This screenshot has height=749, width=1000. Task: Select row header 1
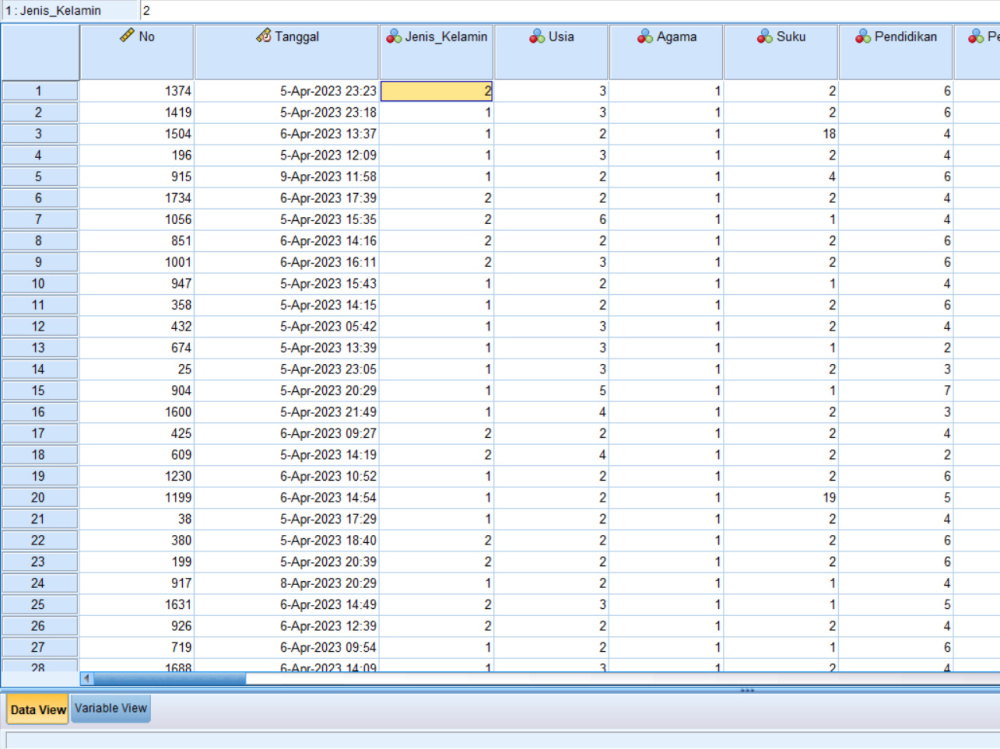click(x=39, y=91)
